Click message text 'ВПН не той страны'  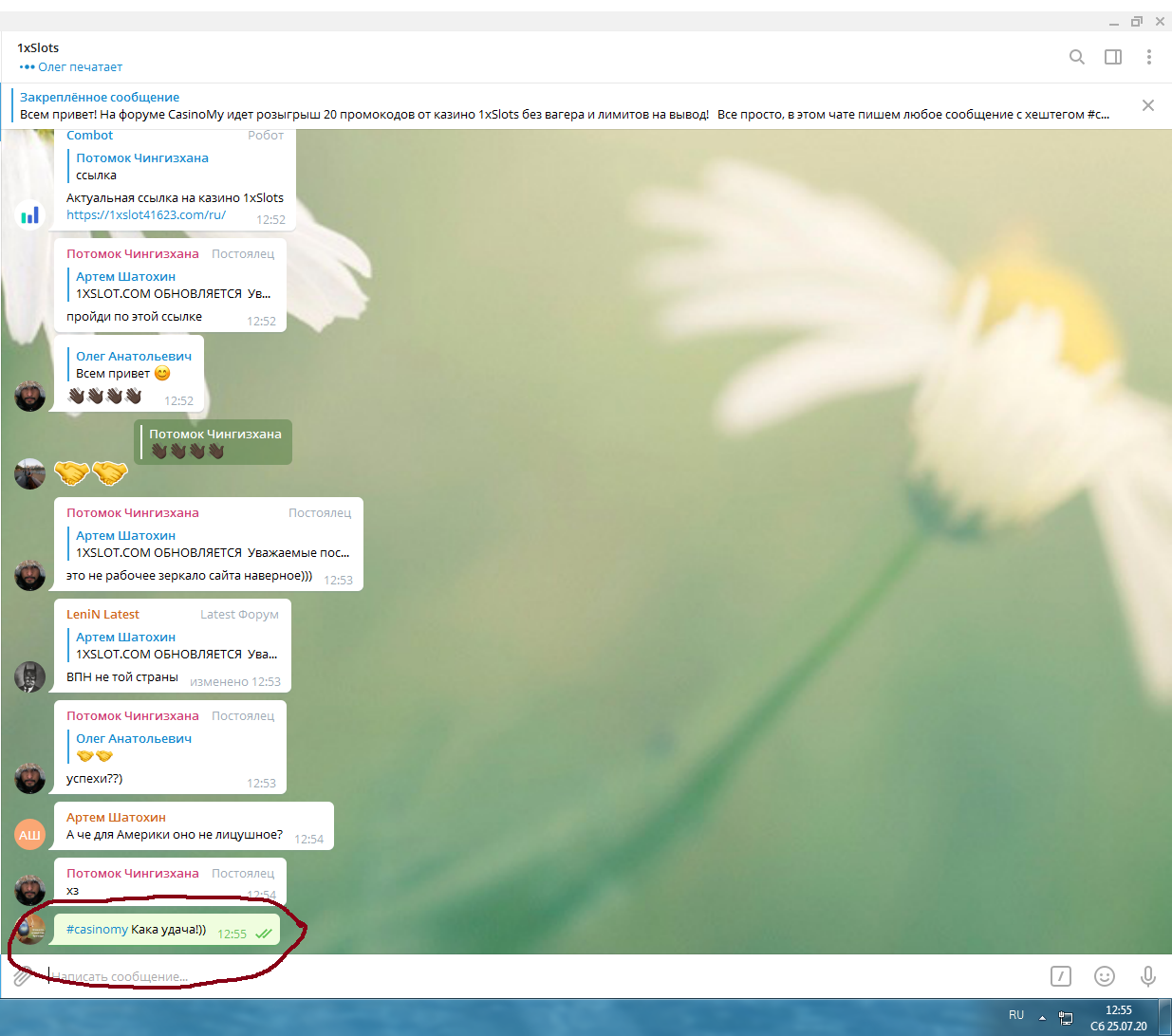tap(122, 677)
